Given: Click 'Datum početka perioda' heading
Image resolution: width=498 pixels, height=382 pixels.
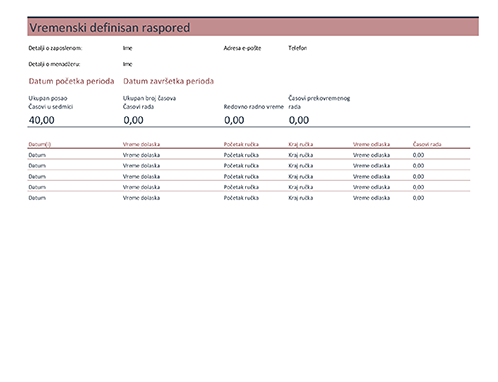Looking at the screenshot, I should tap(71, 81).
